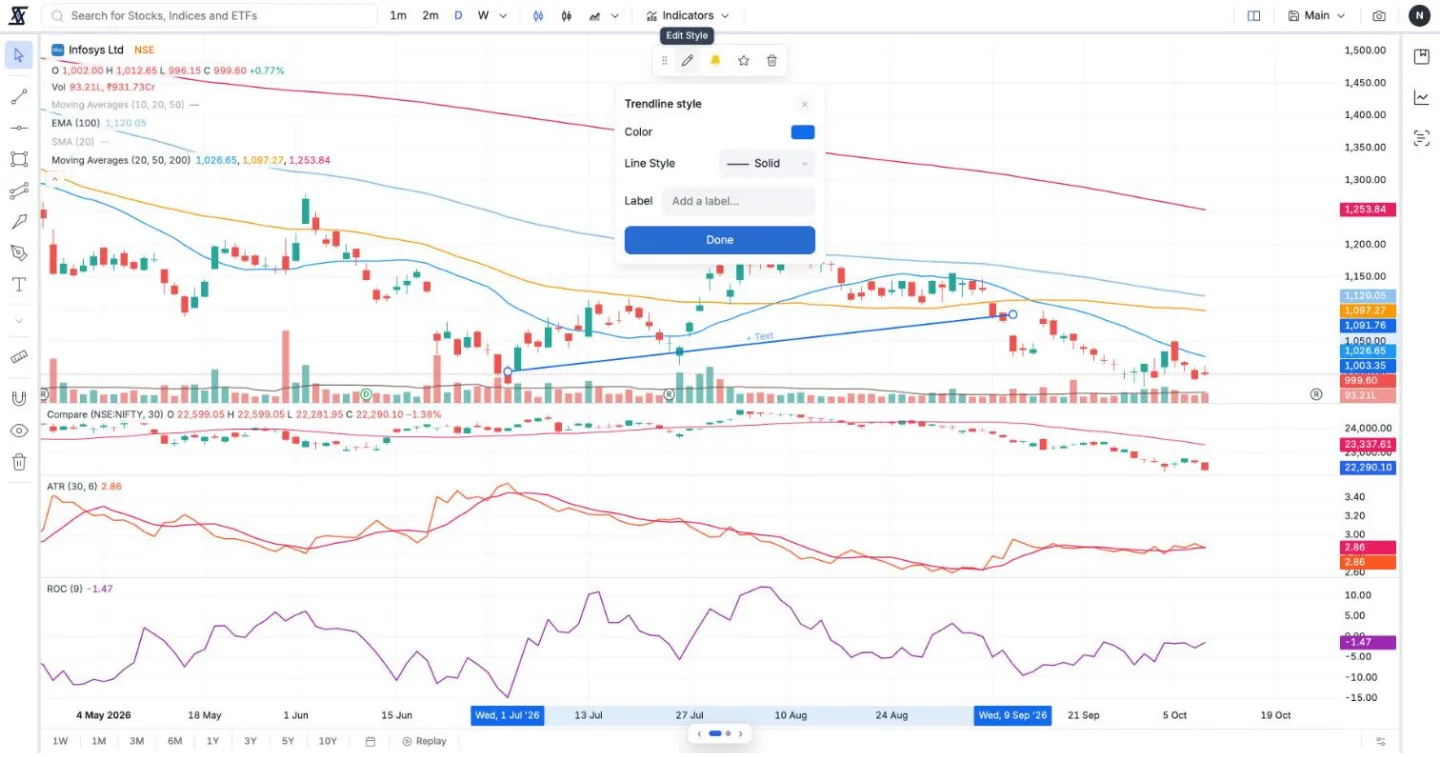
Task: Expand more timeframe options chevron
Action: point(503,16)
